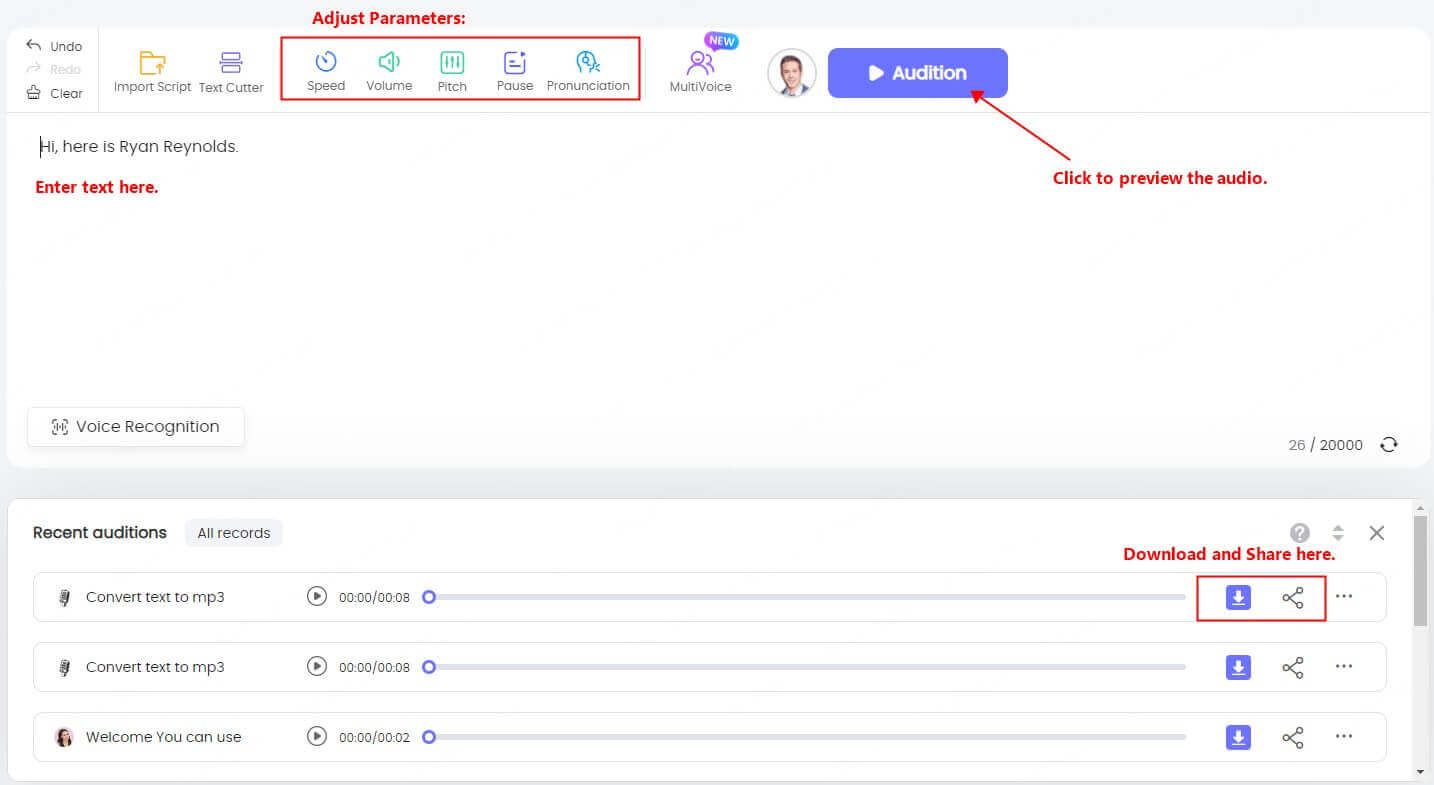The image size is (1434, 785).
Task: Click the Redo button
Action: [x=54, y=69]
